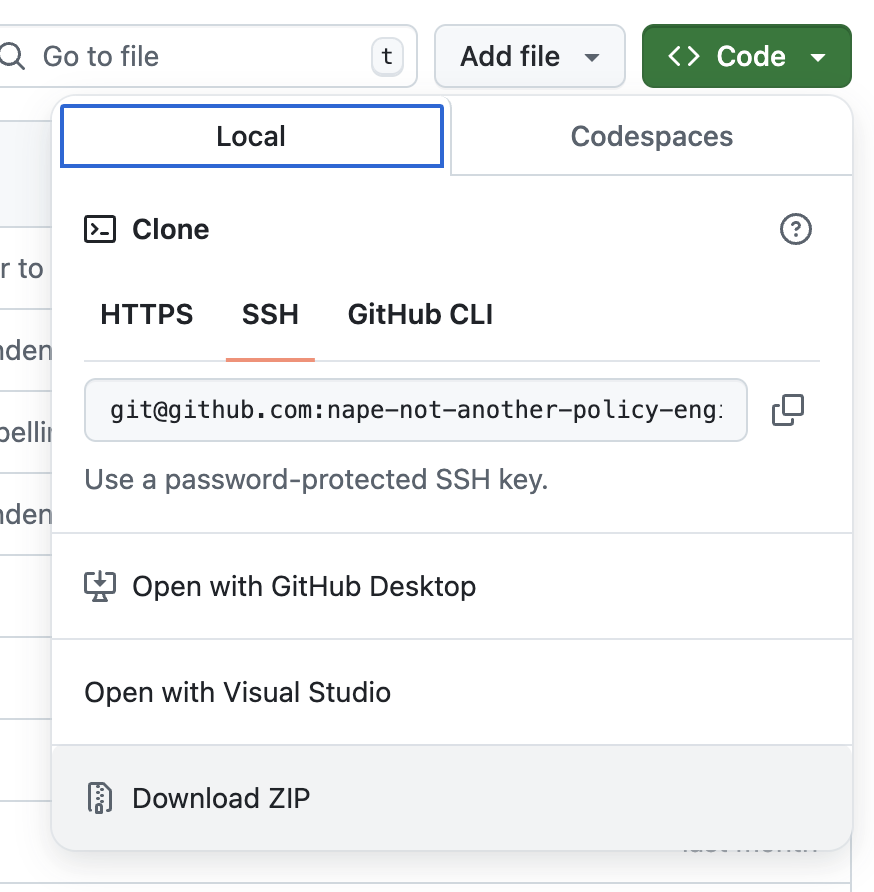
Task: Focus the Go to file search field
Action: click(x=208, y=56)
